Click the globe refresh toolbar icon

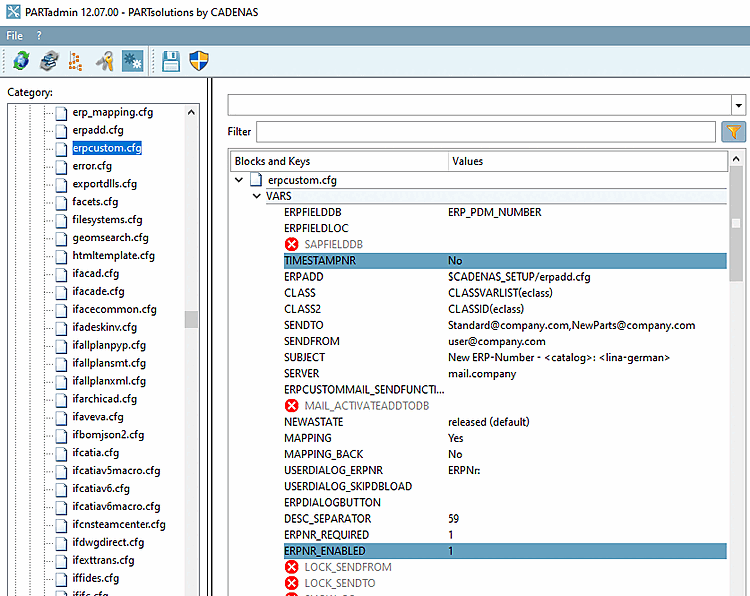(21, 61)
